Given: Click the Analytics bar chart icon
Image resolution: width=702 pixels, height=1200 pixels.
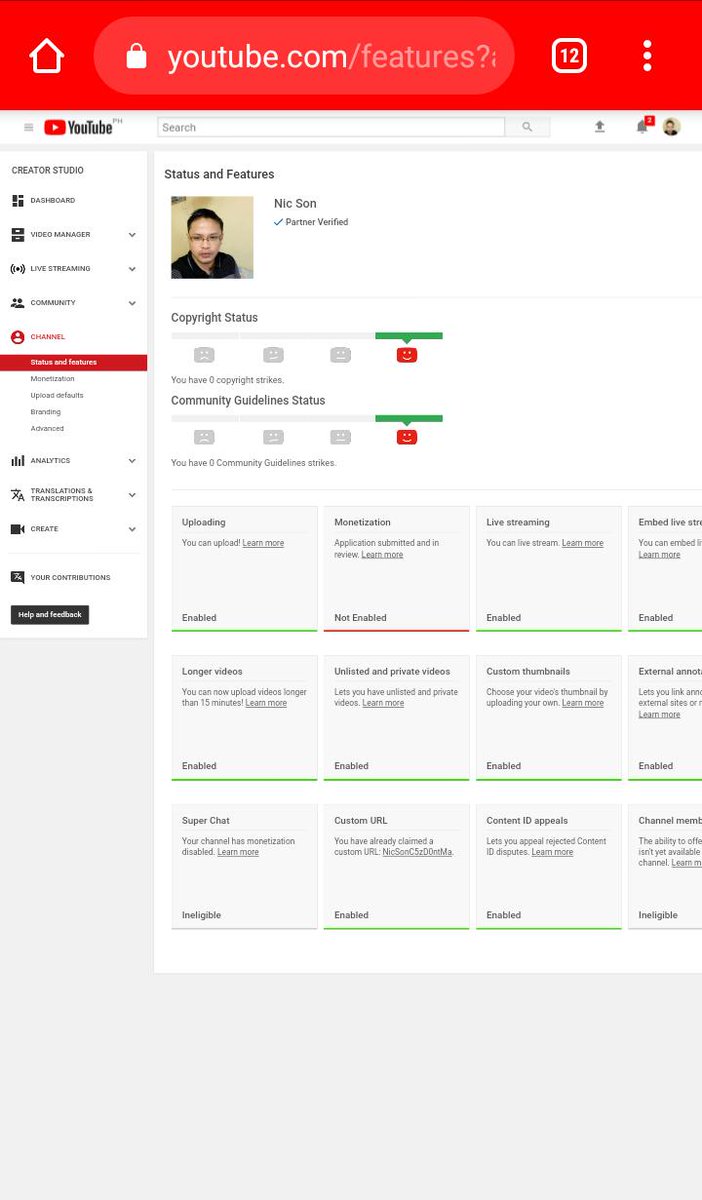Looking at the screenshot, I should [x=18, y=461].
